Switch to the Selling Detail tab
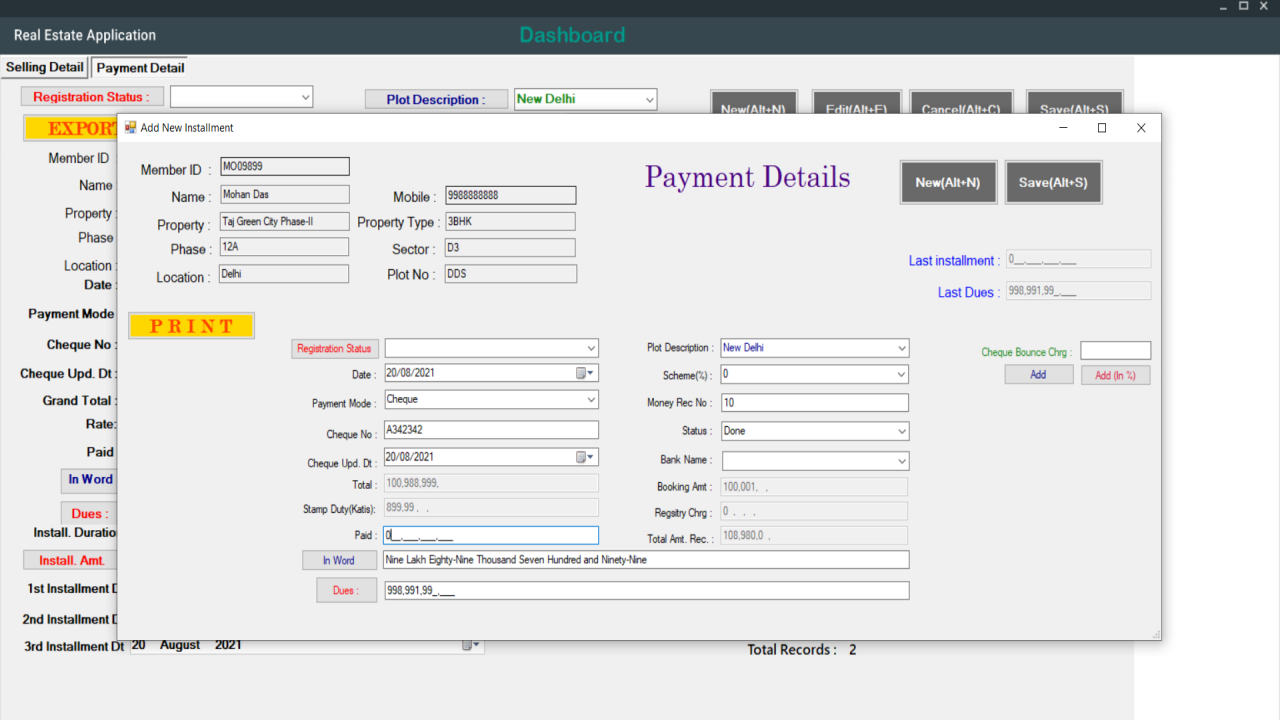The height and width of the screenshot is (720, 1280). [x=45, y=67]
